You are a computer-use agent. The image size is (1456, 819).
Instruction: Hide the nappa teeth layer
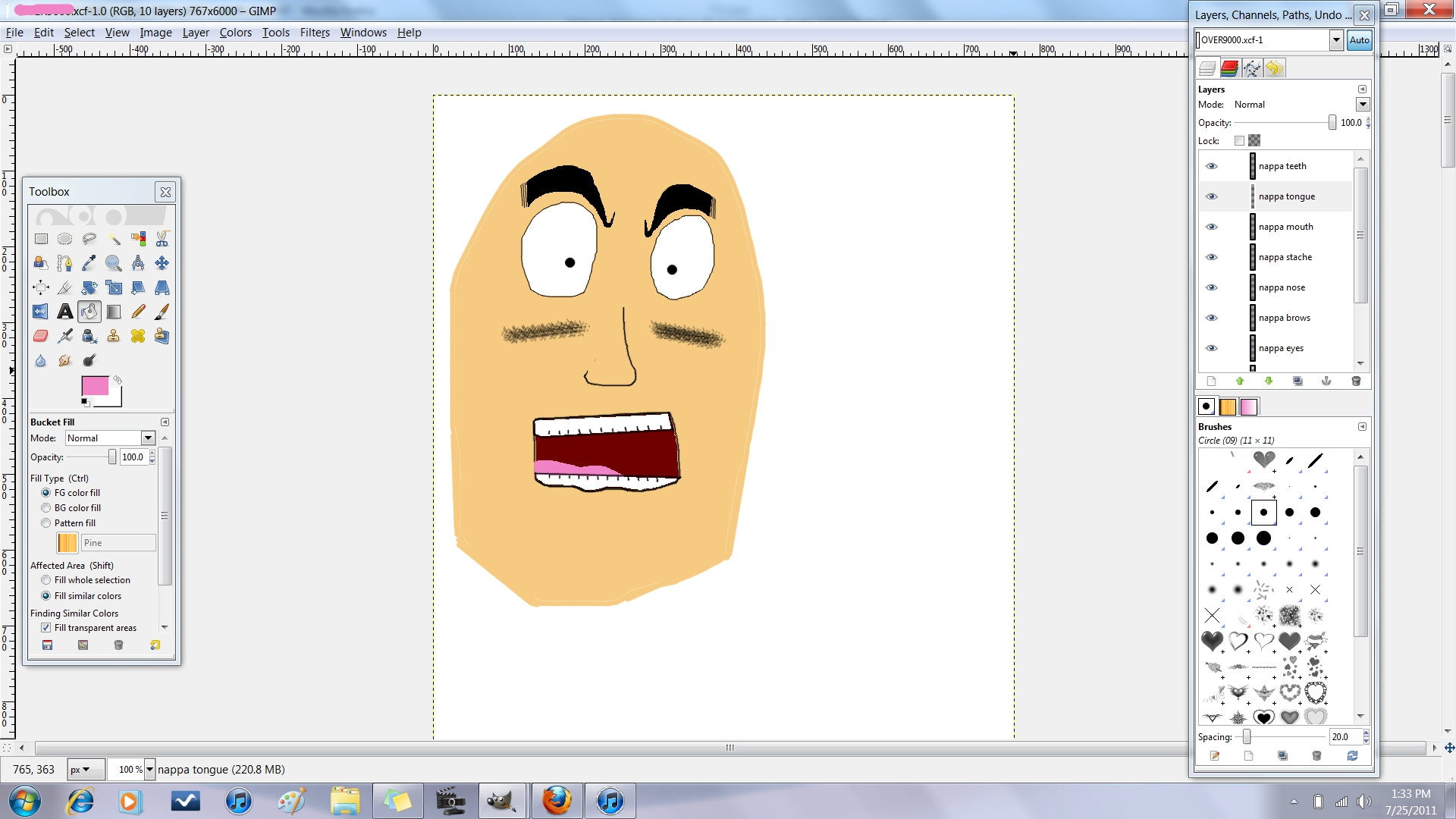(x=1212, y=166)
